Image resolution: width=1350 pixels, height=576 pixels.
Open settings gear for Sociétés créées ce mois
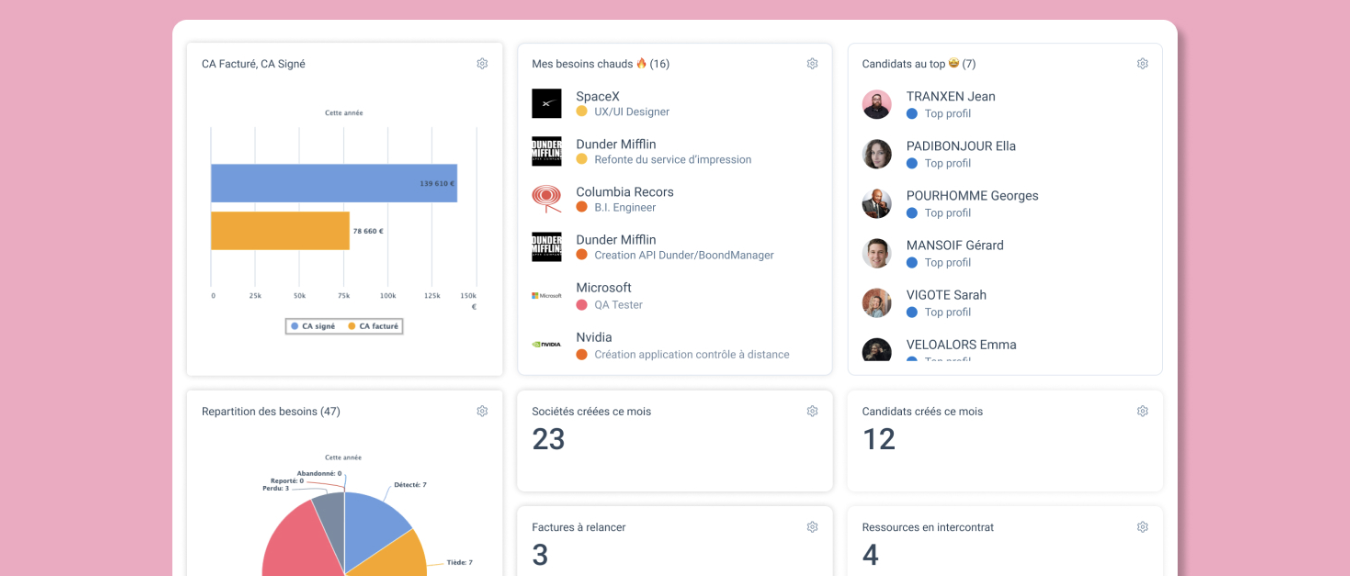812,411
